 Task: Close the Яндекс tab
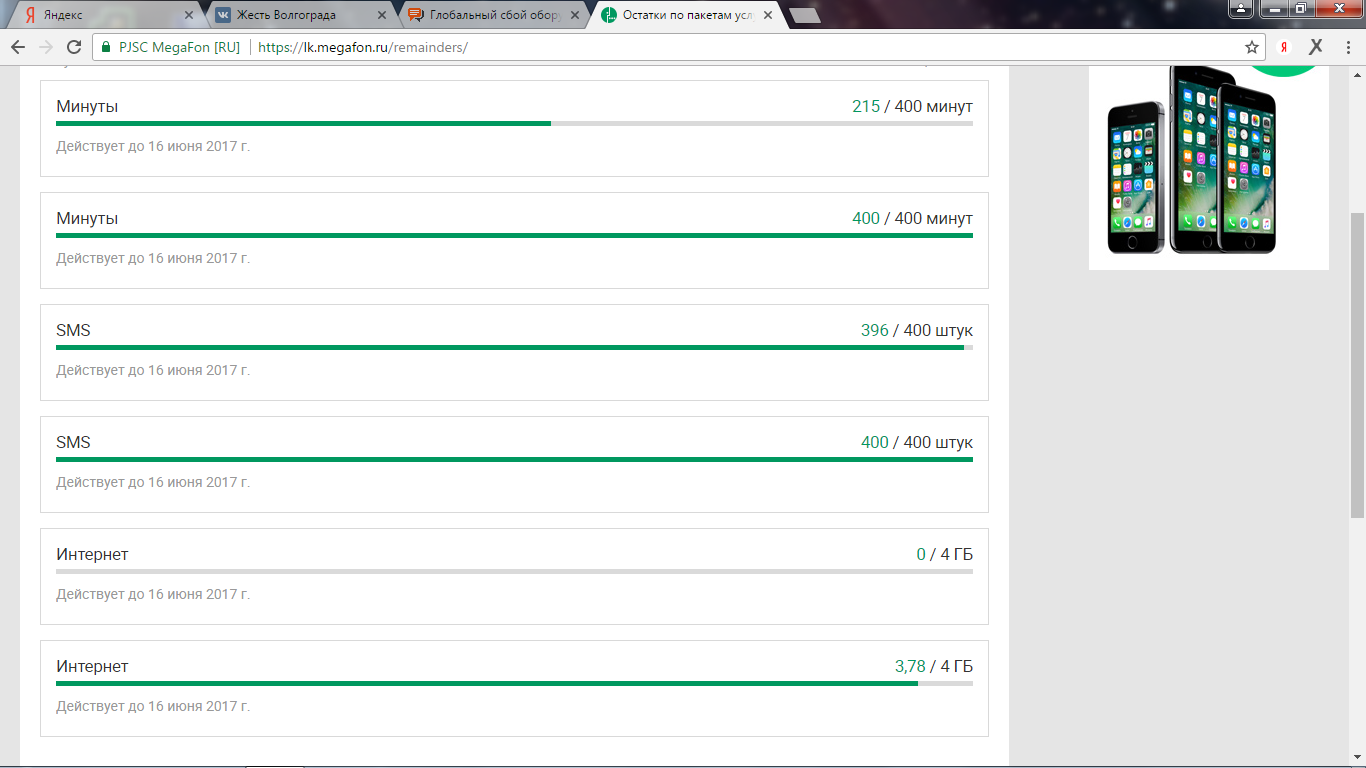click(x=189, y=15)
